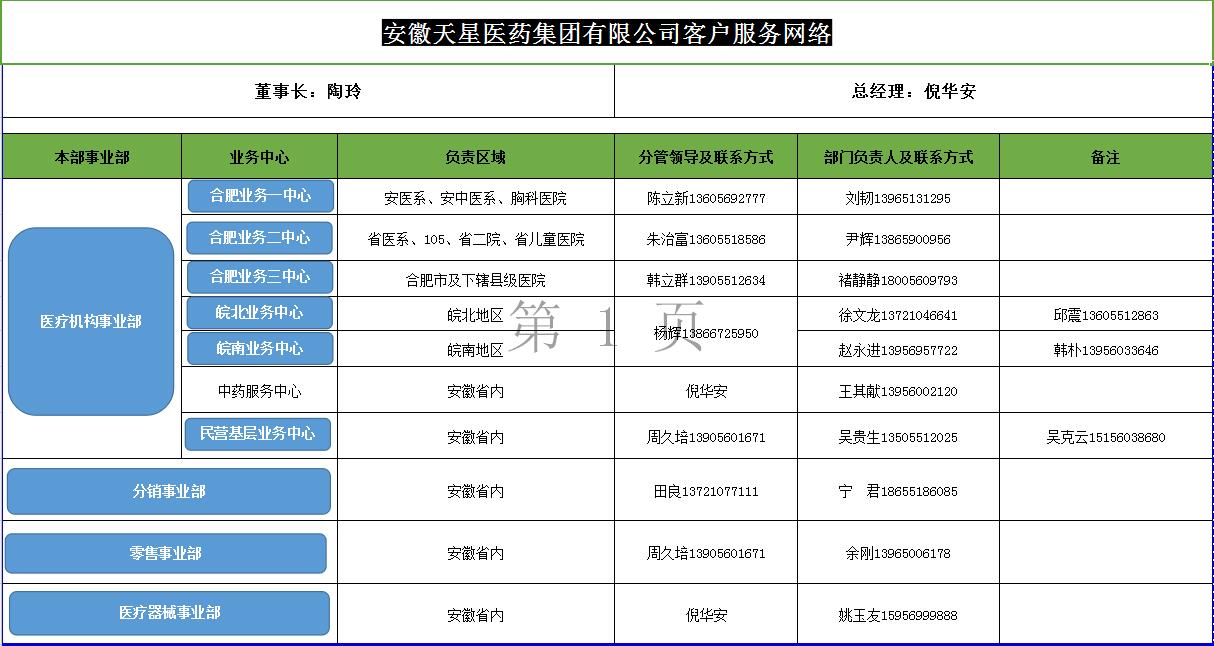The width and height of the screenshot is (1214, 646).
Task: Select cell 赵永进13956957722
Action: pos(898,350)
